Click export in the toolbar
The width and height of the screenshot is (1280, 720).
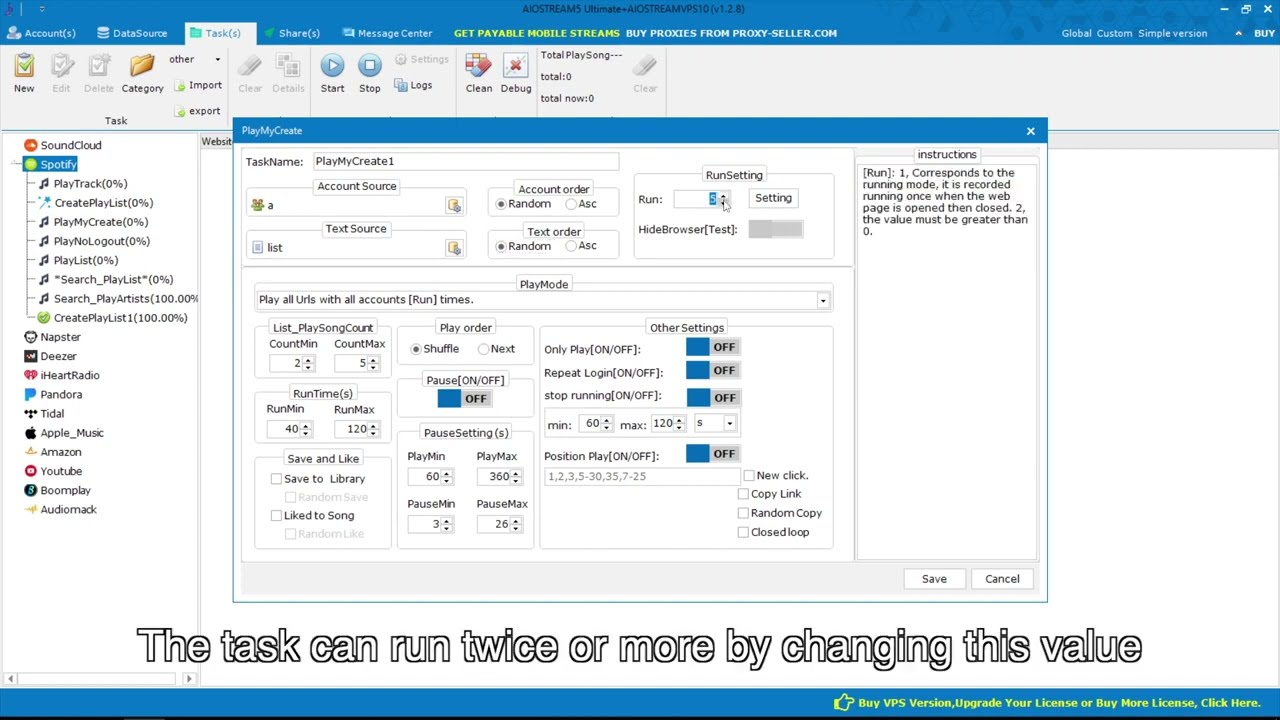pyautogui.click(x=197, y=111)
